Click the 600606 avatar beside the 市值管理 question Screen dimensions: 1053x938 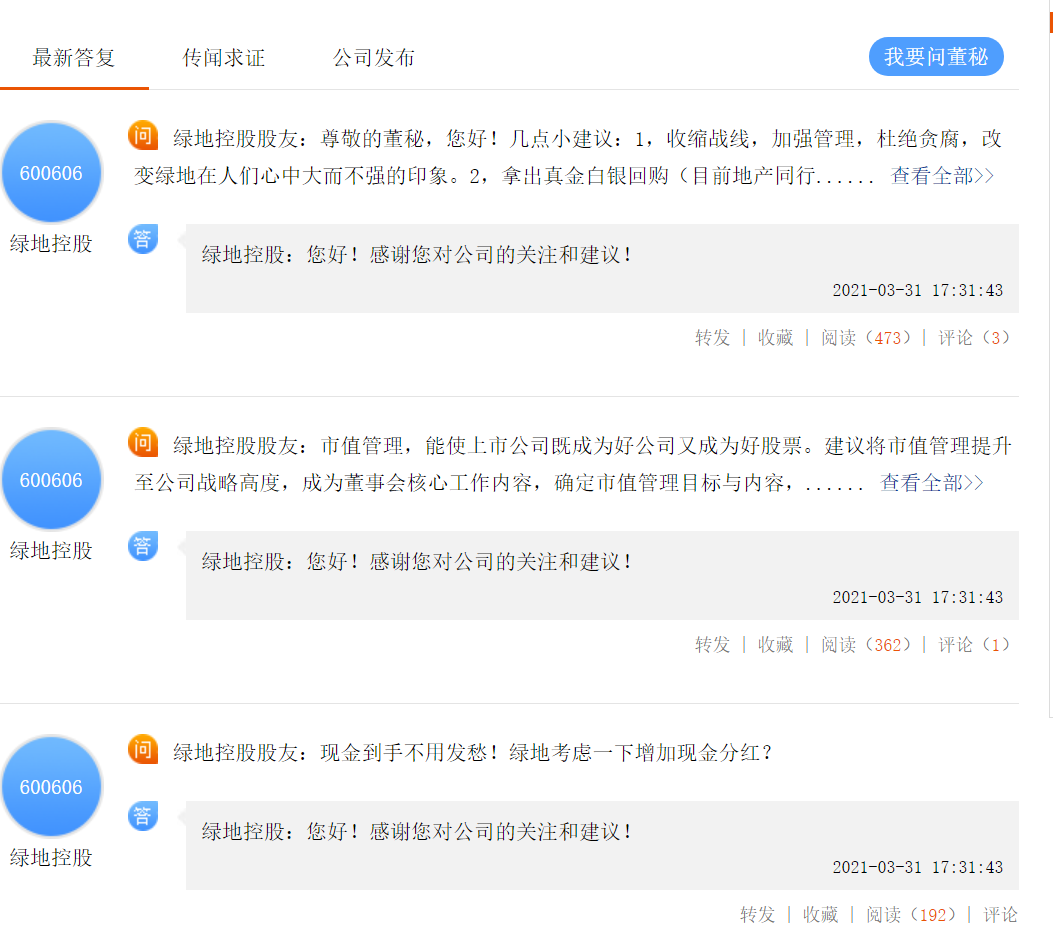pyautogui.click(x=51, y=479)
